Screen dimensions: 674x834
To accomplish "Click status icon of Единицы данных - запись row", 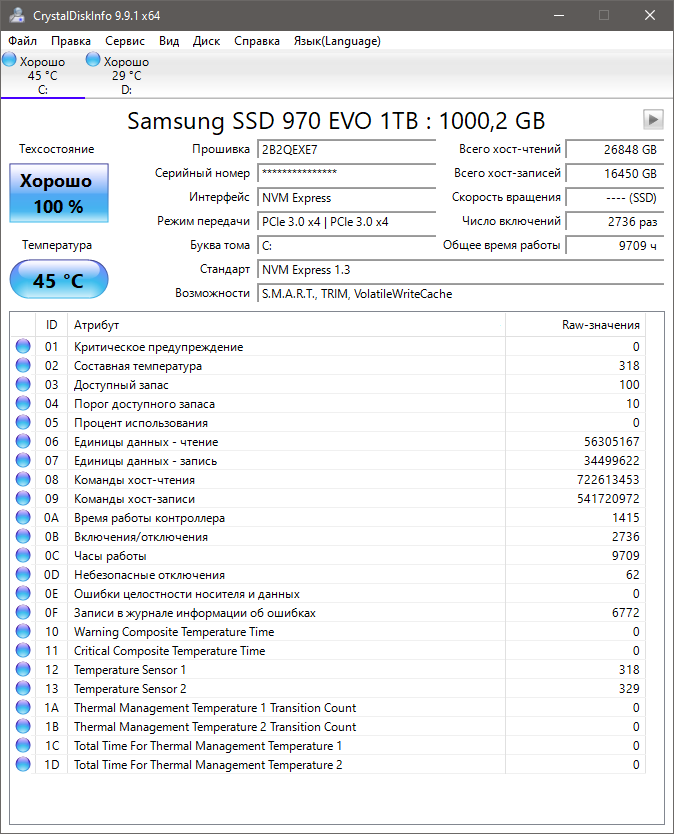I will (23, 460).
